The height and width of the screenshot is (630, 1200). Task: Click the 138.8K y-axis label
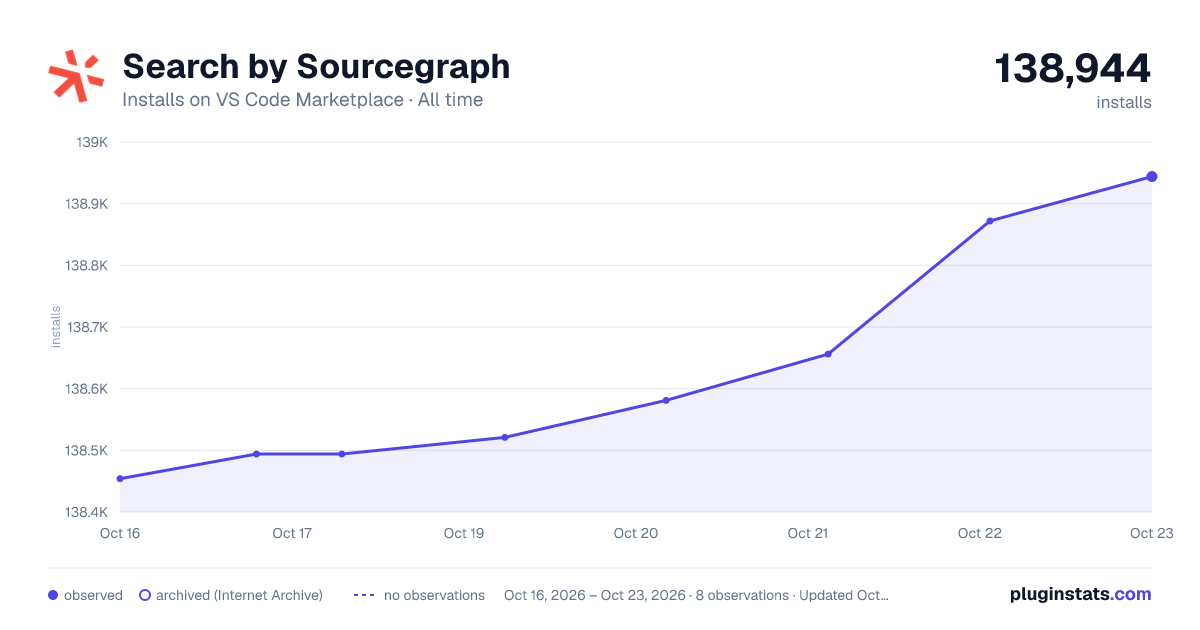click(x=87, y=266)
